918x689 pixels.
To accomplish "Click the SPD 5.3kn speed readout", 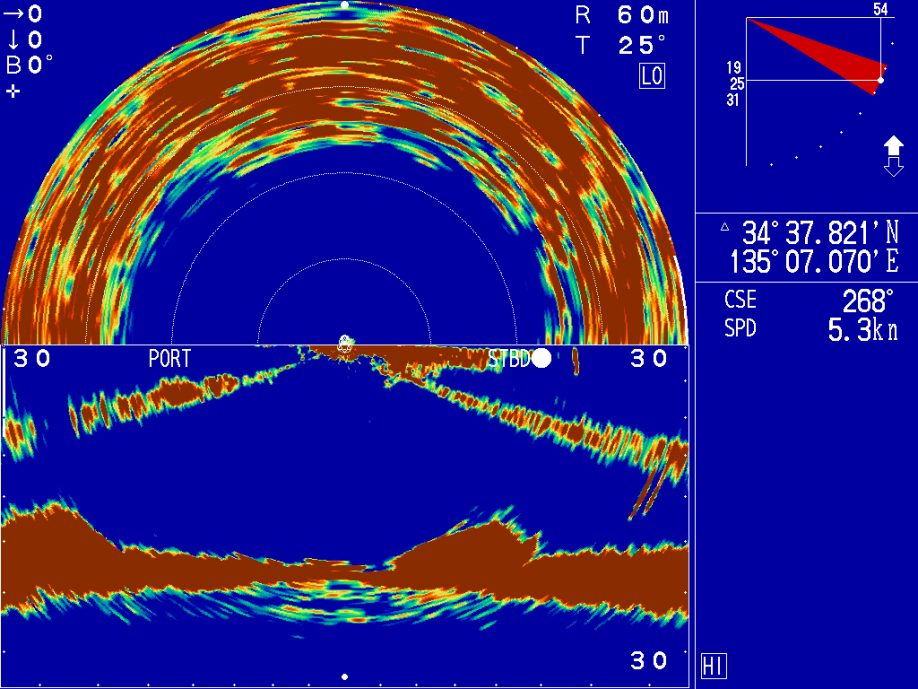I will [808, 331].
